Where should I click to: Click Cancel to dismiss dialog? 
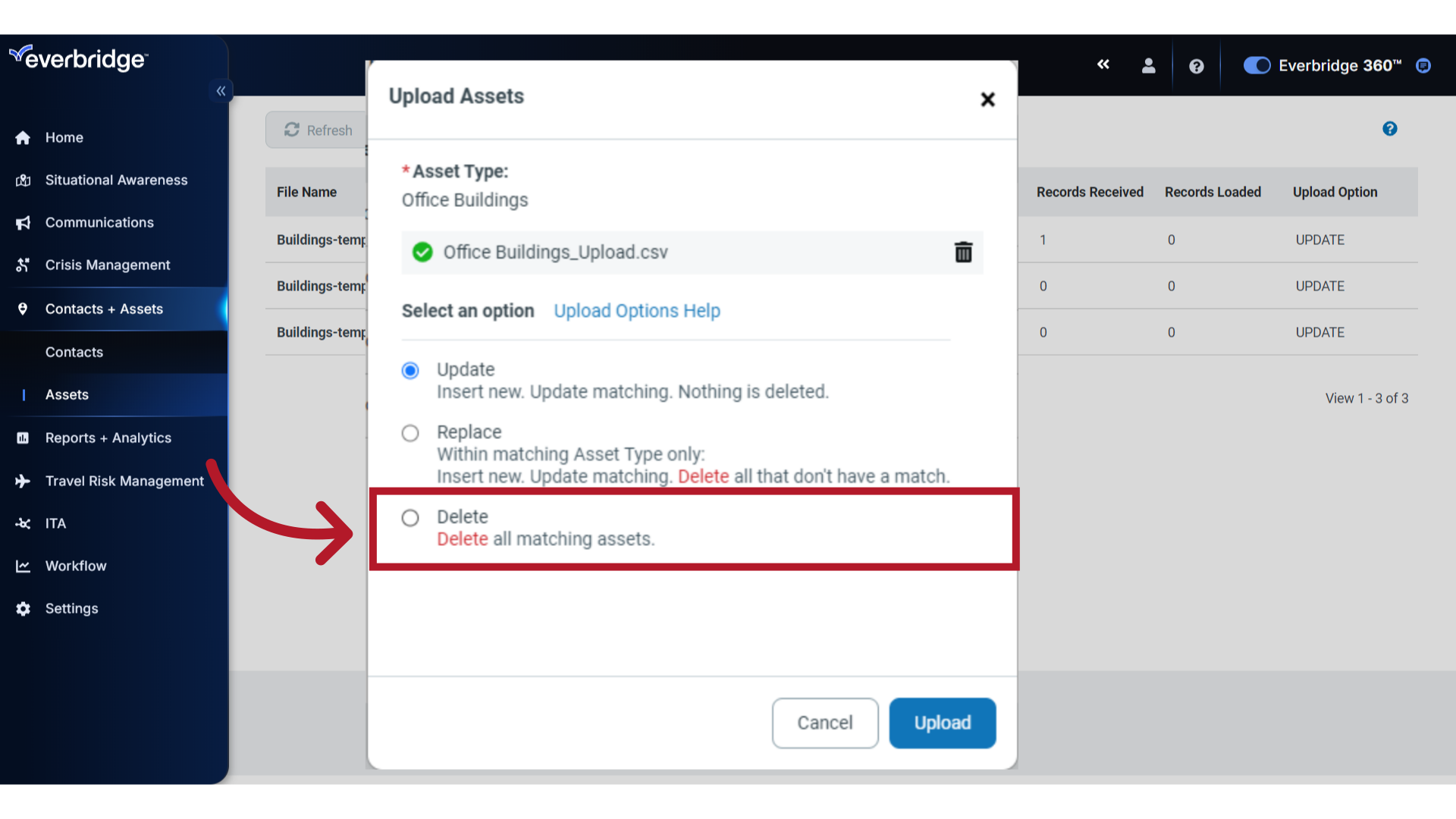tap(825, 722)
